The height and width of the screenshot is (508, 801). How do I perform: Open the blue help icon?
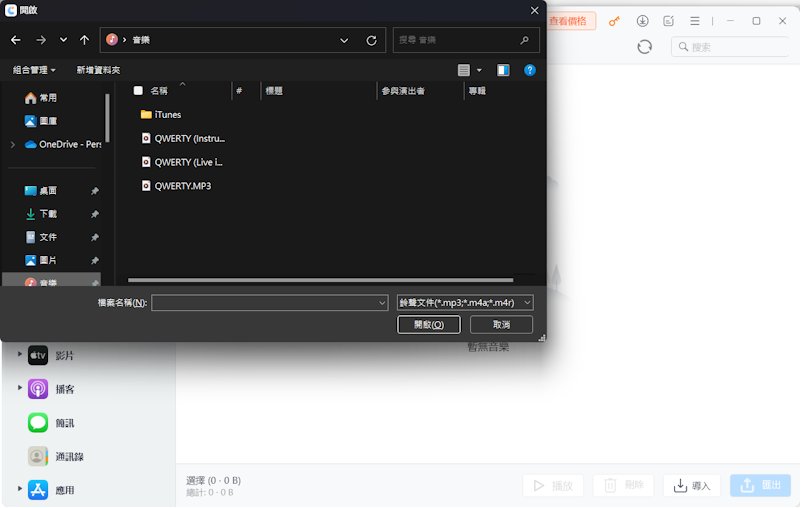(530, 70)
